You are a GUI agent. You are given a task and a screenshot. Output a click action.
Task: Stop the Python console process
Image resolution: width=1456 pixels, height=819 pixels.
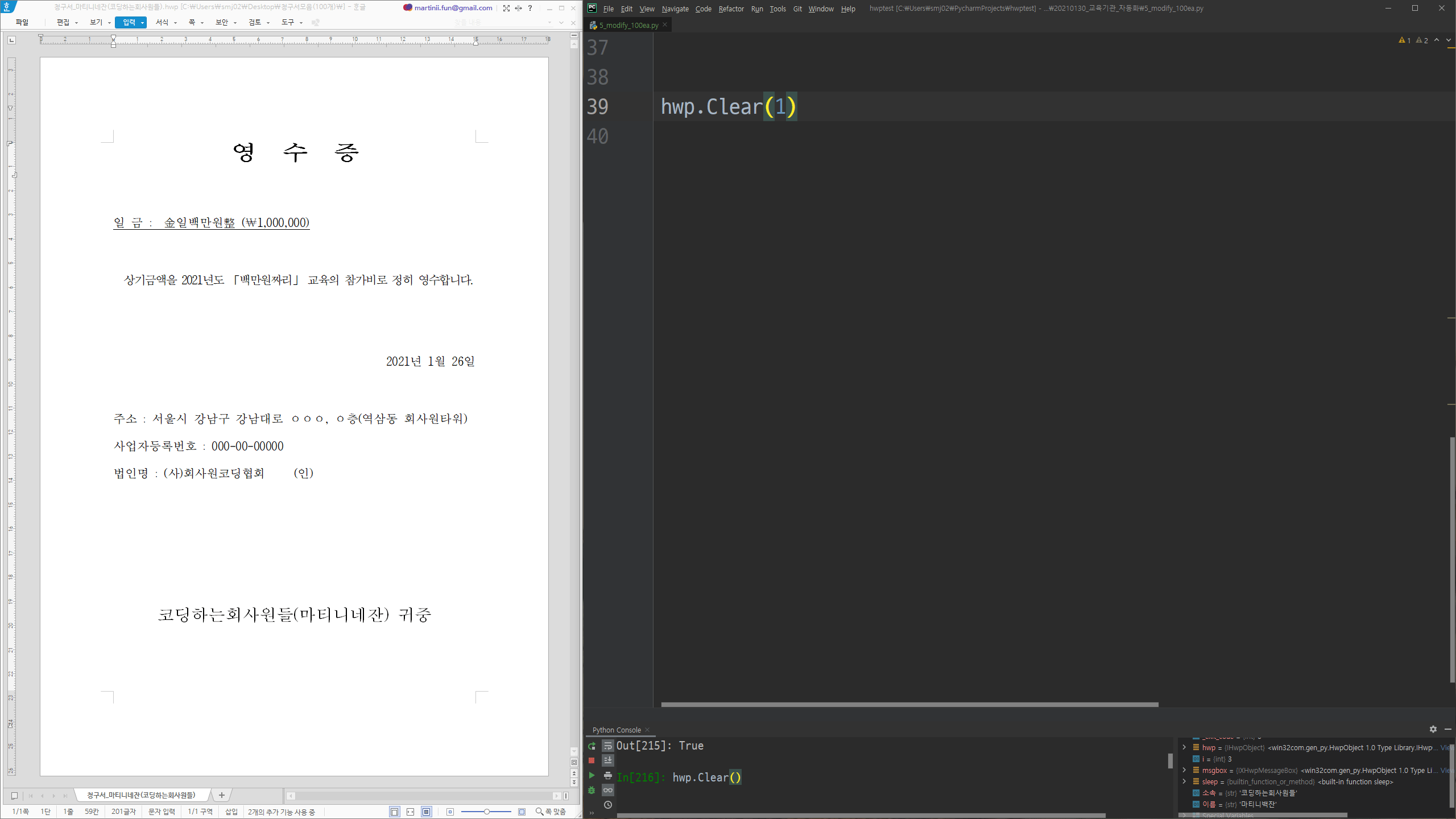tap(591, 760)
